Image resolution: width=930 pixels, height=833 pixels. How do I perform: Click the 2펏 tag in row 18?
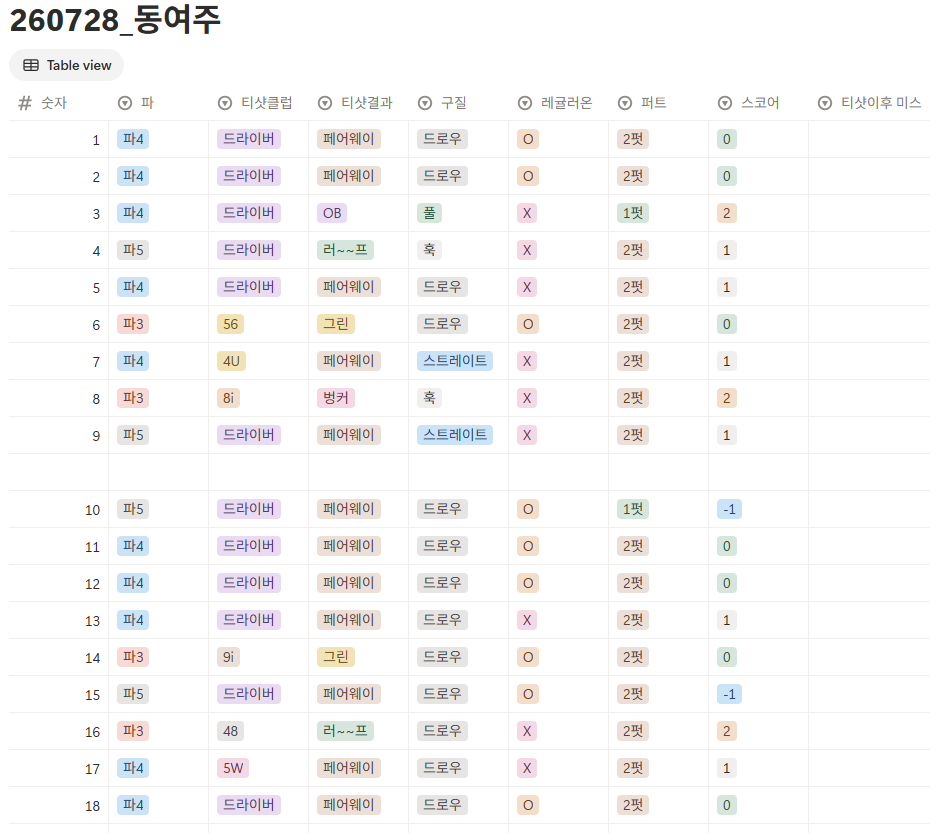point(633,805)
